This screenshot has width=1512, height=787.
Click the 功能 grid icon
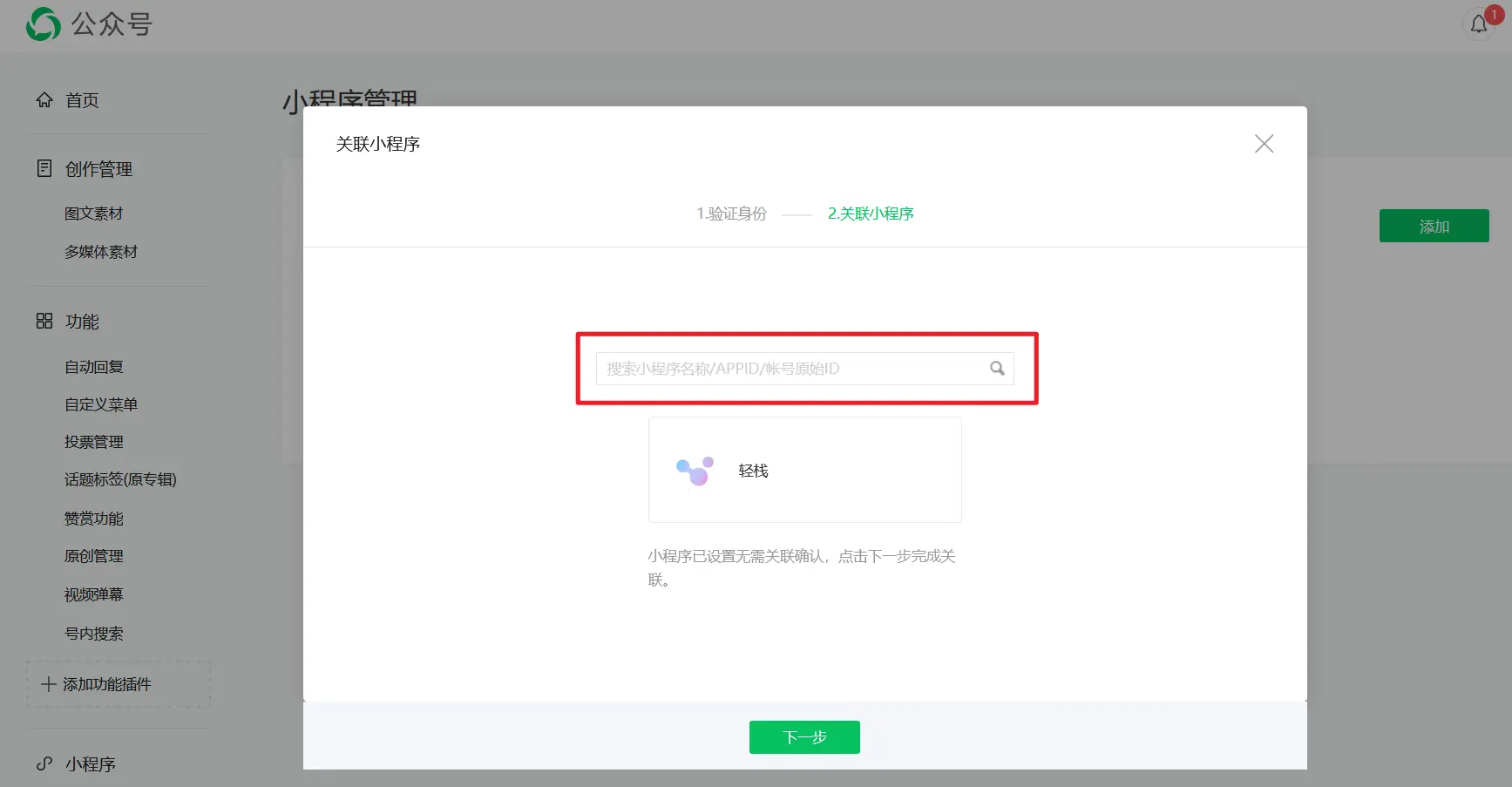tap(44, 322)
